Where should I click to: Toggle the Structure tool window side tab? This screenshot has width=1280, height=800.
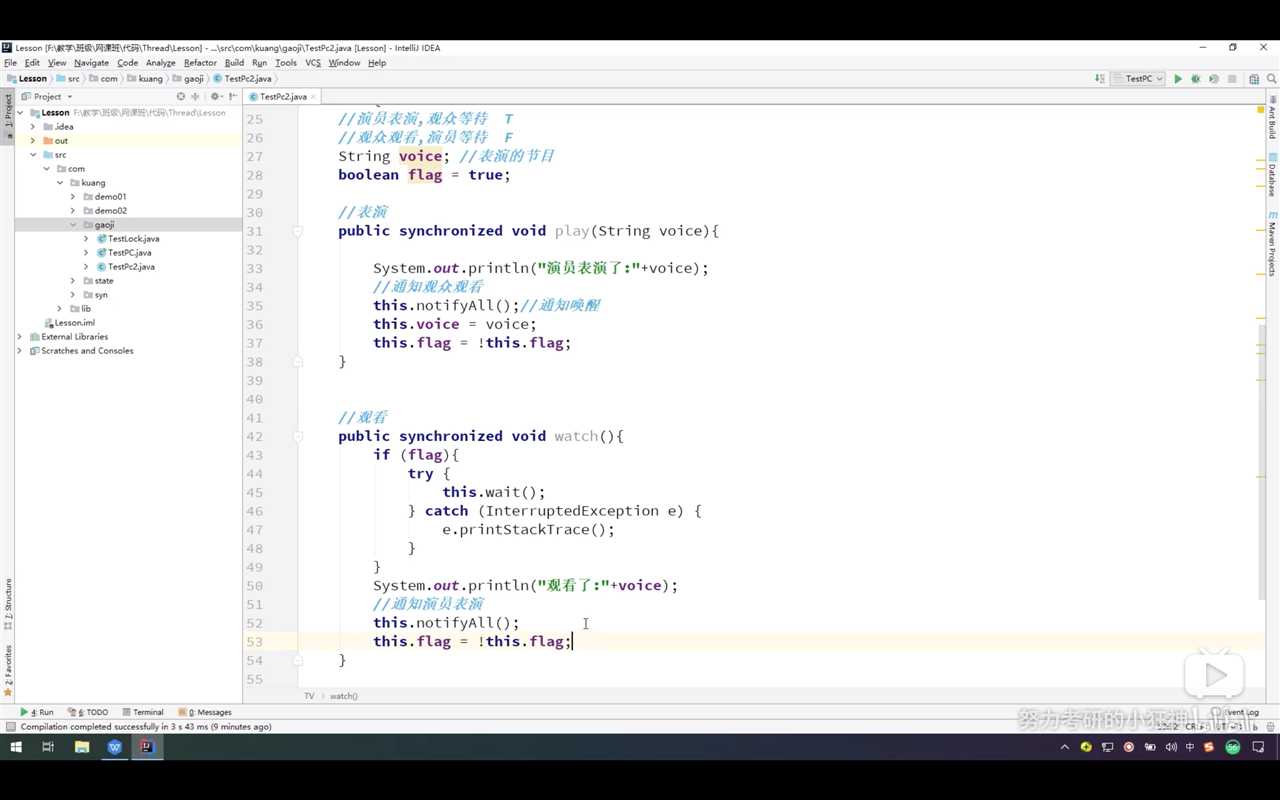coord(8,605)
